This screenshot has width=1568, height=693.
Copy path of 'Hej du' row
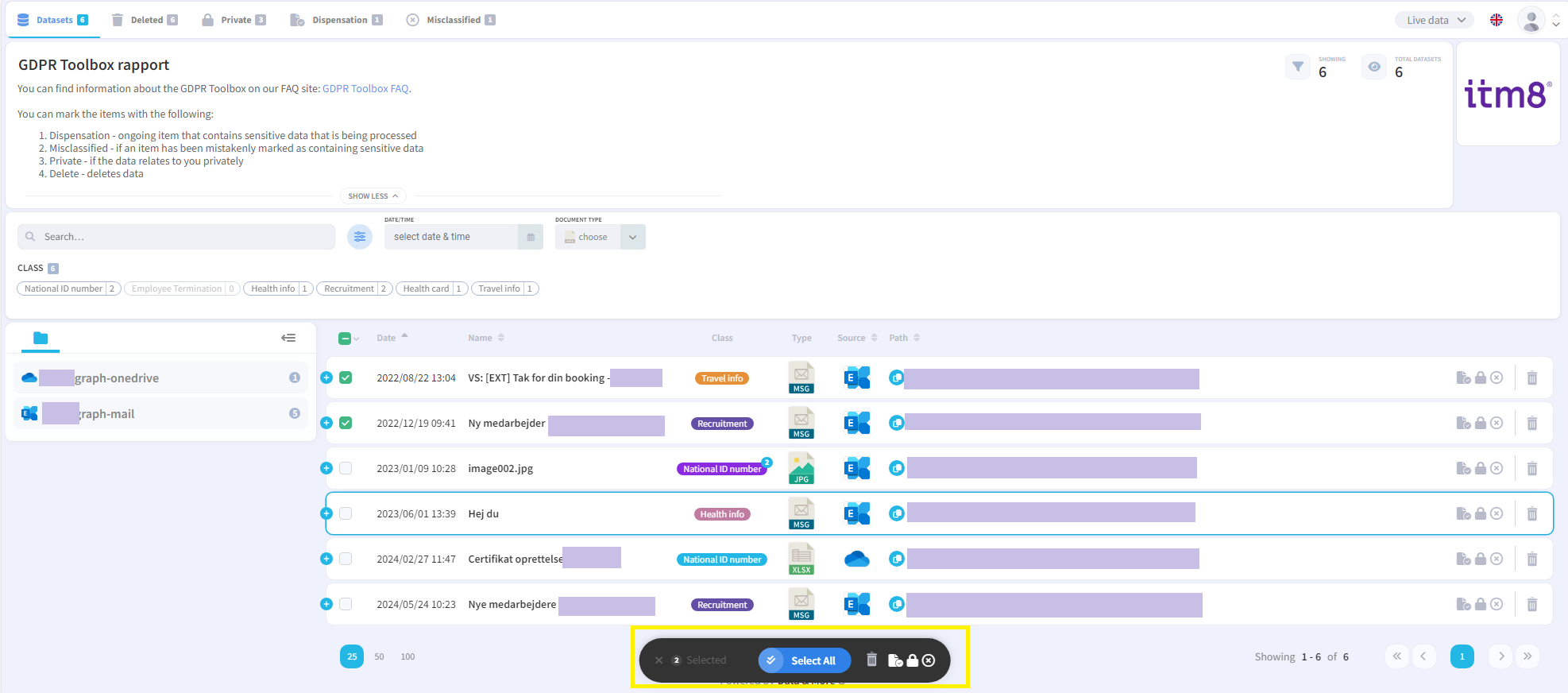coord(897,514)
